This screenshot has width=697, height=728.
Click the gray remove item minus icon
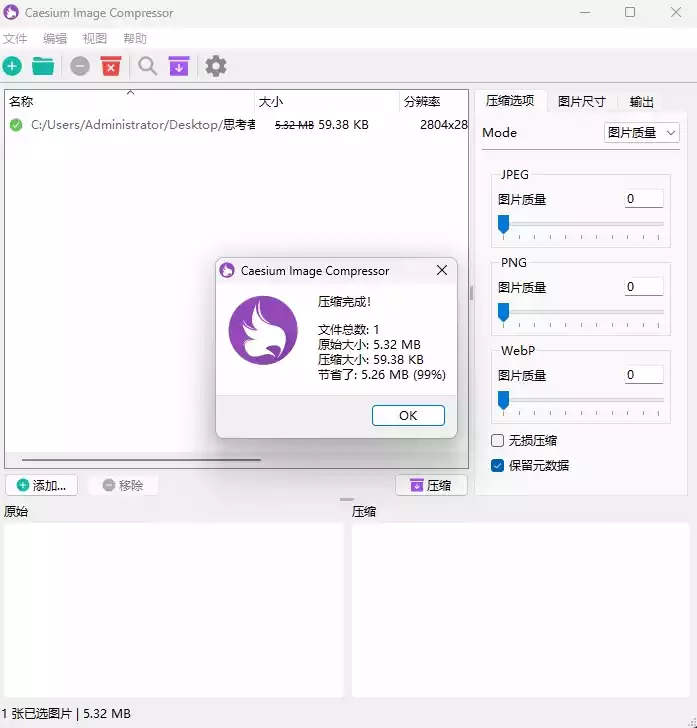[80, 67]
